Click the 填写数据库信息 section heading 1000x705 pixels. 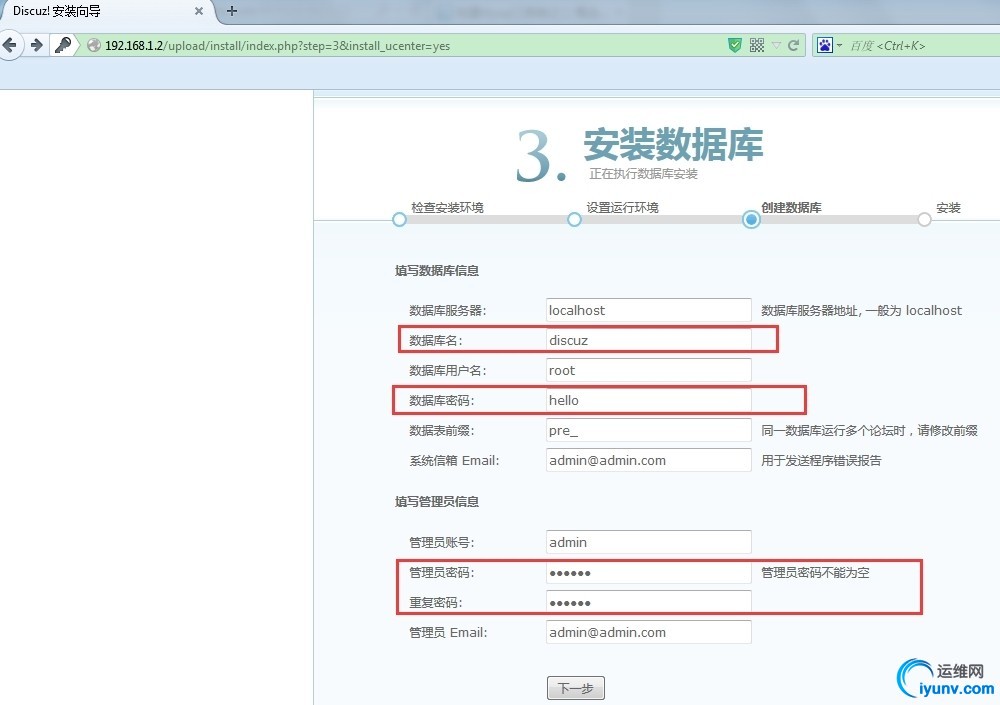[x=437, y=271]
